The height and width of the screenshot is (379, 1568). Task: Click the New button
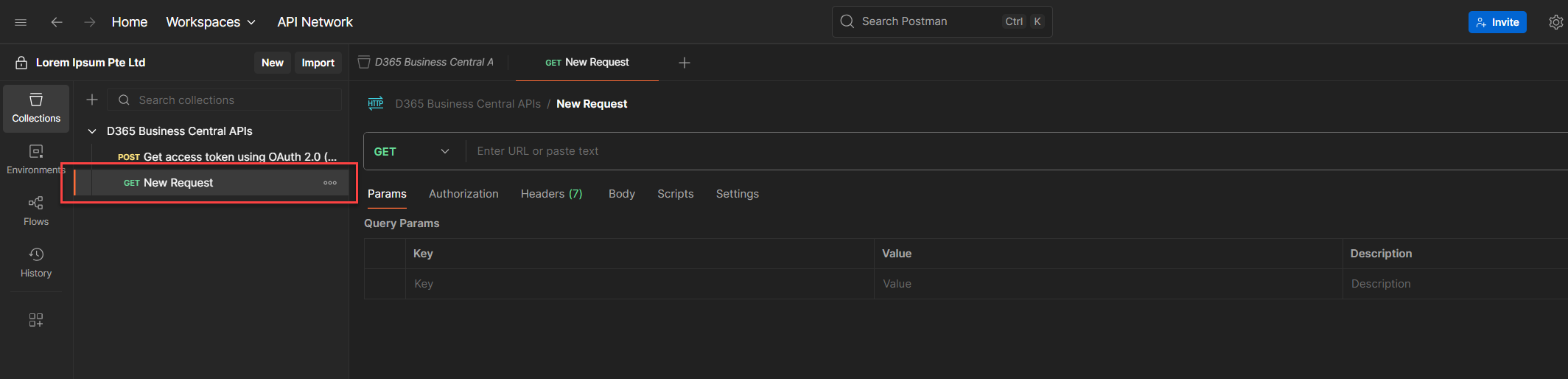273,63
